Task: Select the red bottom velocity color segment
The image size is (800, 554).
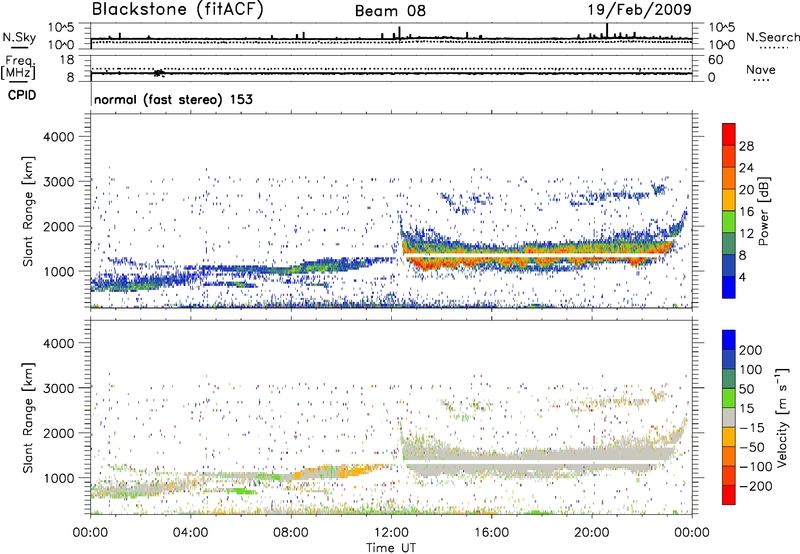Action: tap(729, 495)
